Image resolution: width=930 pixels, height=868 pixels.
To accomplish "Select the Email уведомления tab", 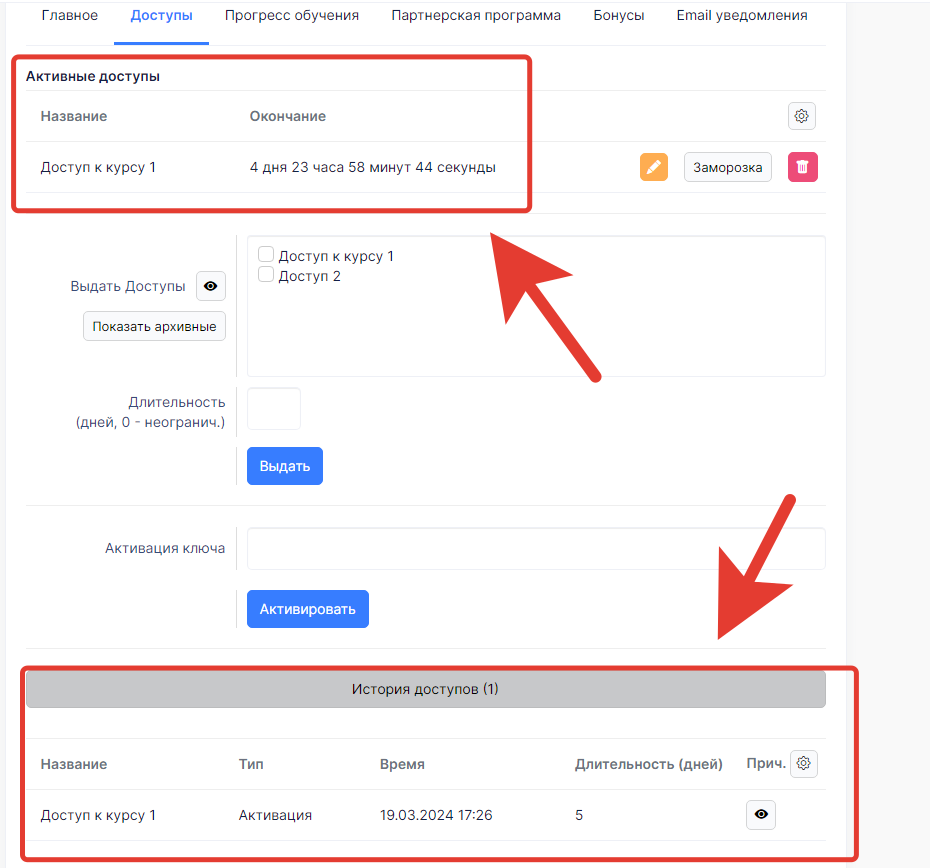I will tap(741, 16).
